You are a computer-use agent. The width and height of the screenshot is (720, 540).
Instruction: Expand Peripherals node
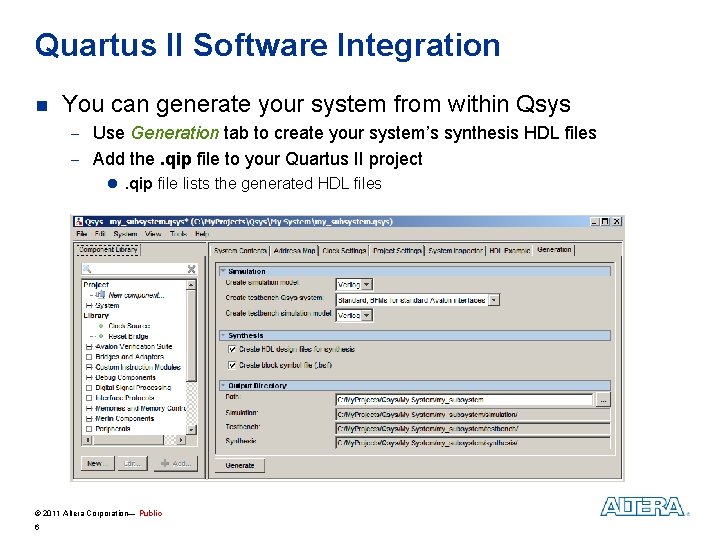(x=89, y=429)
